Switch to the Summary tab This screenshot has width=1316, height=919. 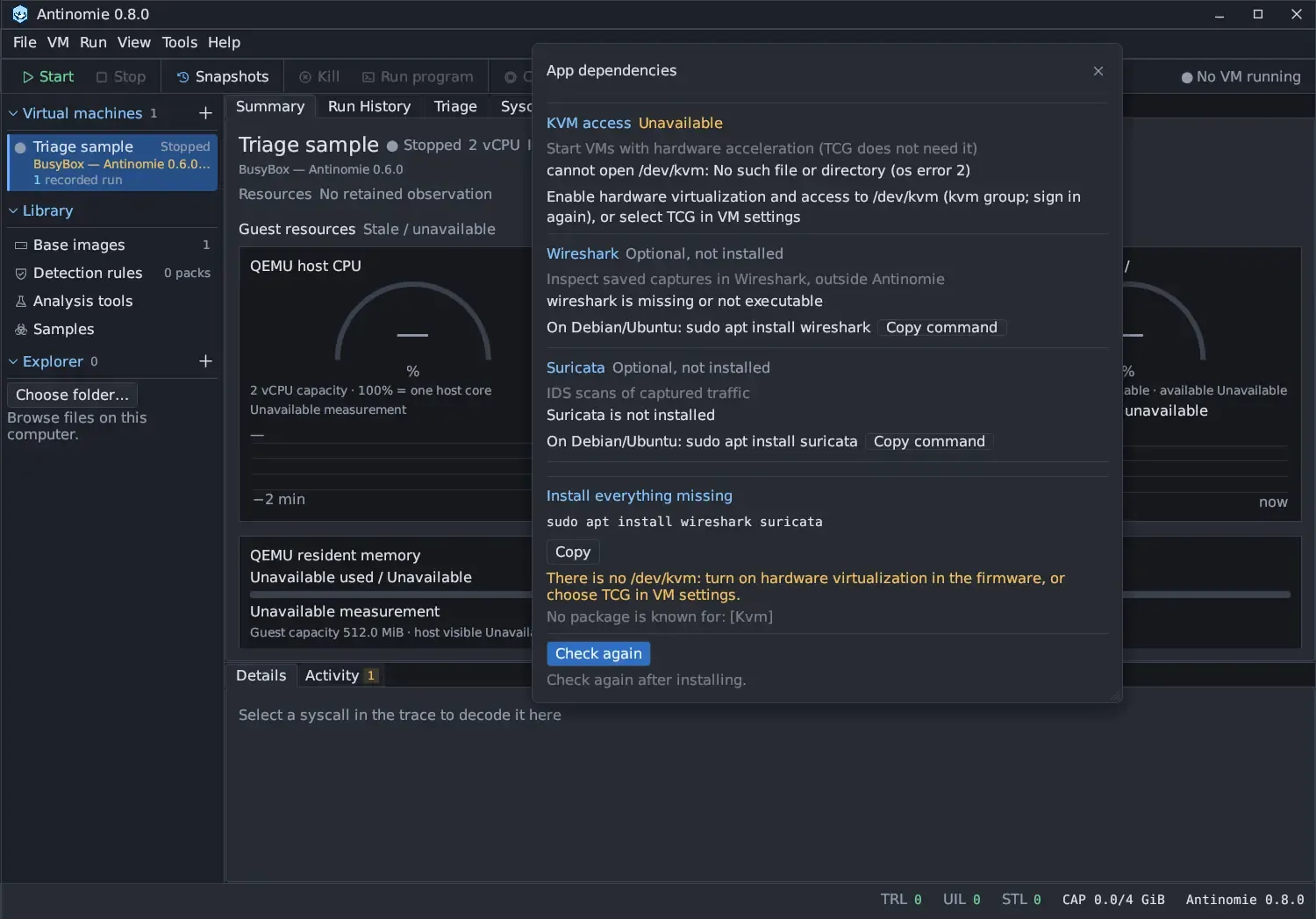tap(270, 106)
